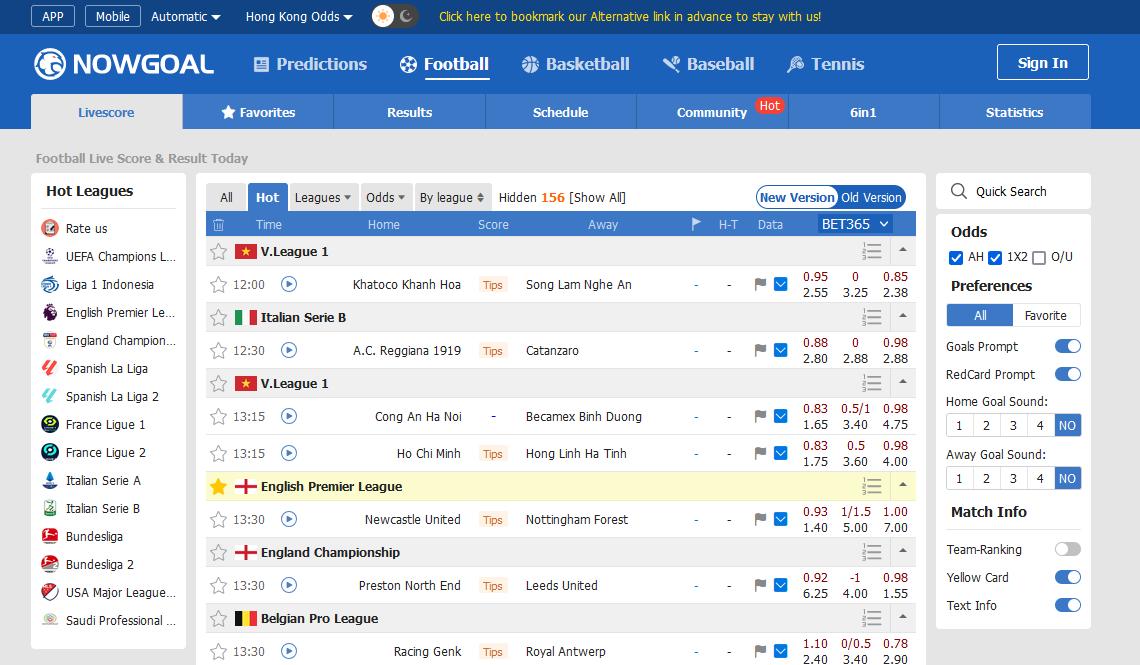Open France Ligue 1 in Hot Leagues
The image size is (1140, 665).
(x=105, y=424)
